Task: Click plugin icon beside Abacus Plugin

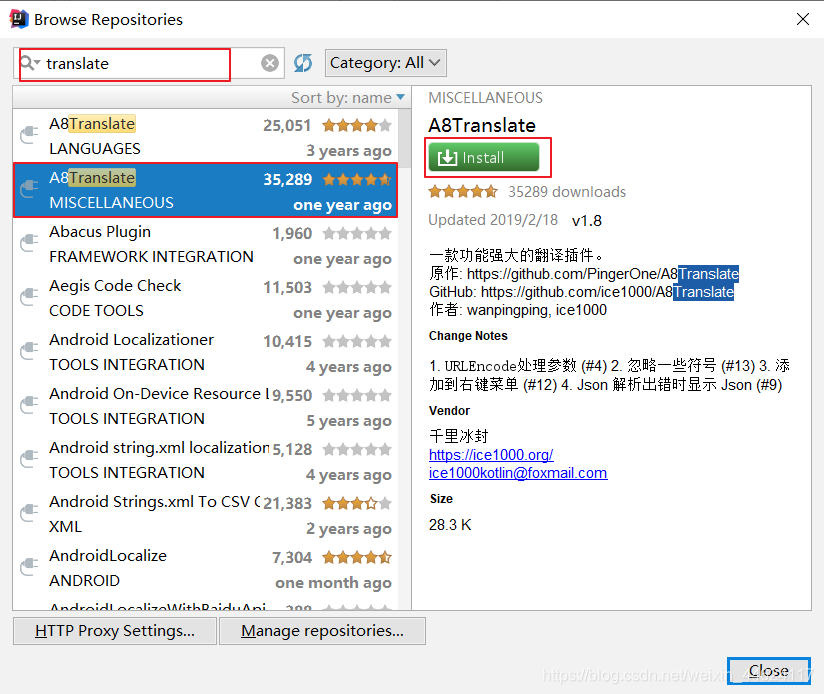Action: point(29,243)
